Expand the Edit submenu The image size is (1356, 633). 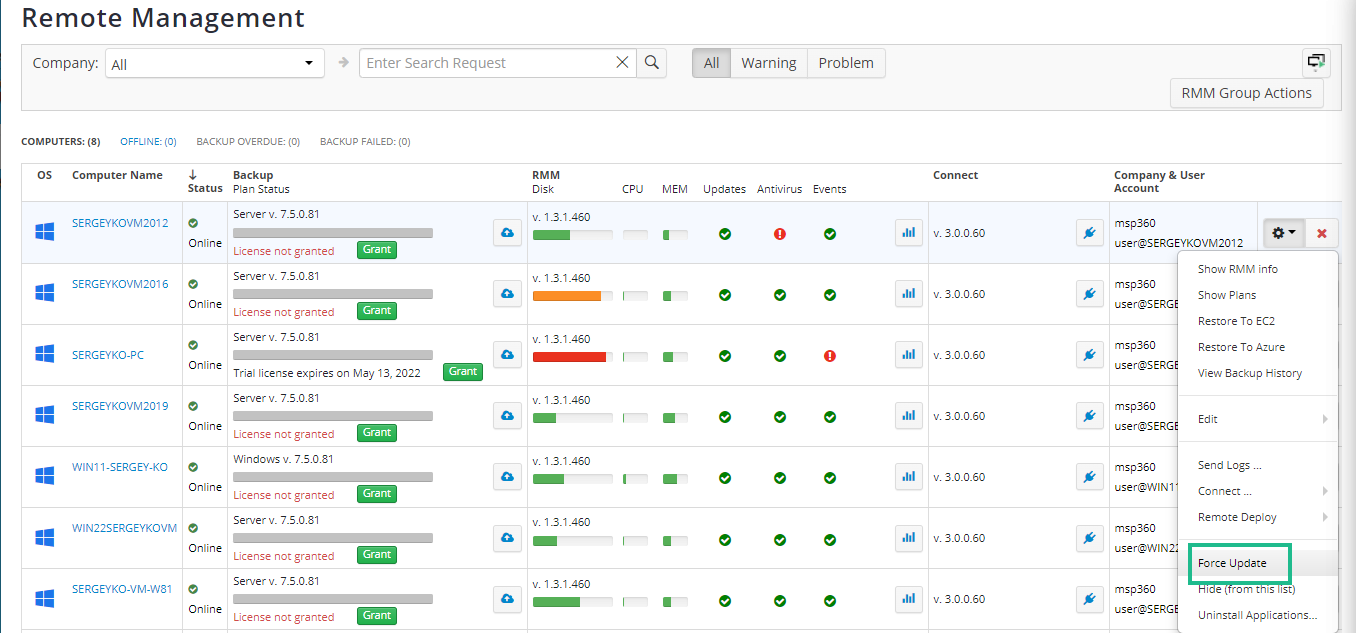(x=1207, y=419)
